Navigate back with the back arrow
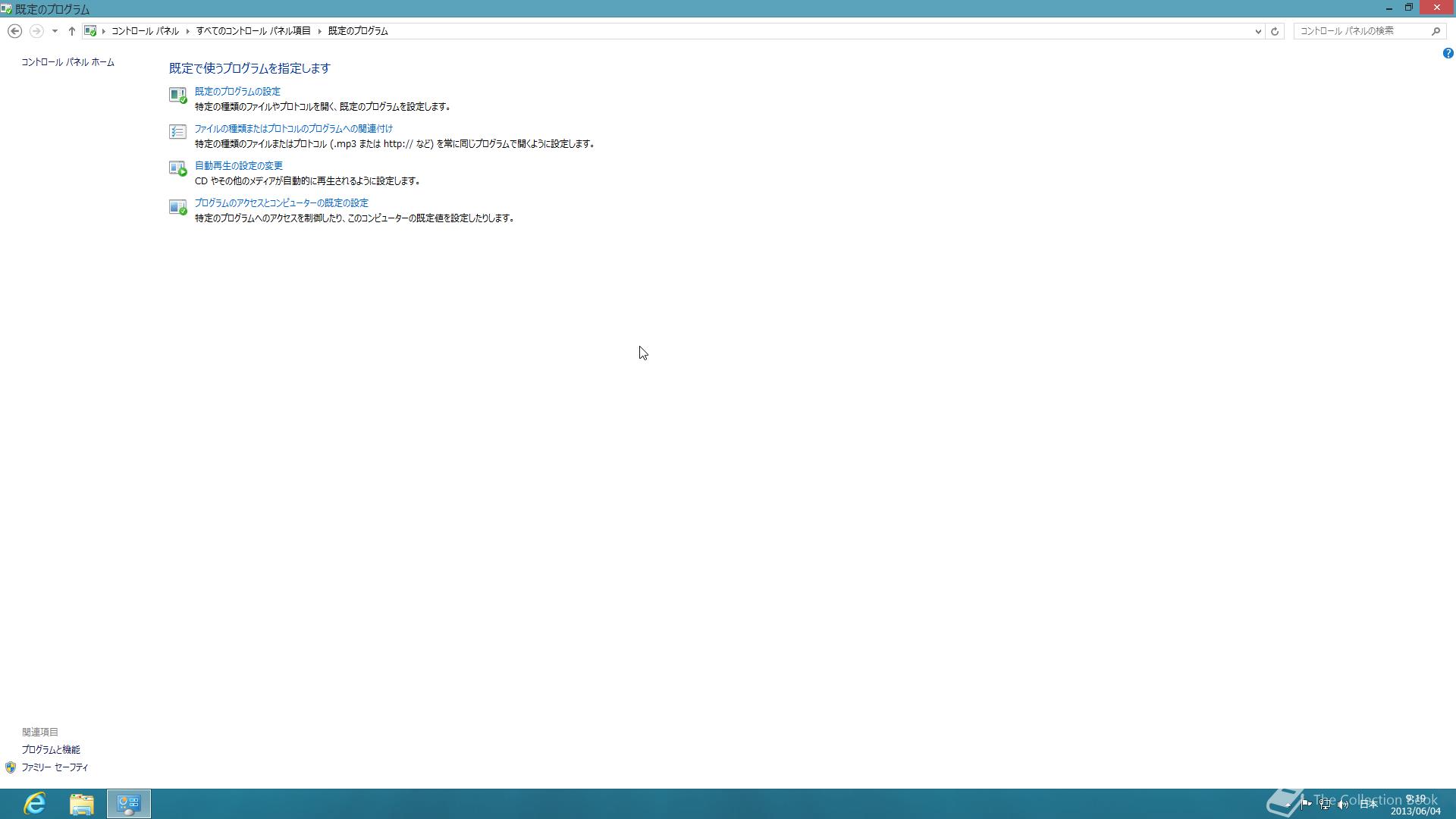 [14, 31]
